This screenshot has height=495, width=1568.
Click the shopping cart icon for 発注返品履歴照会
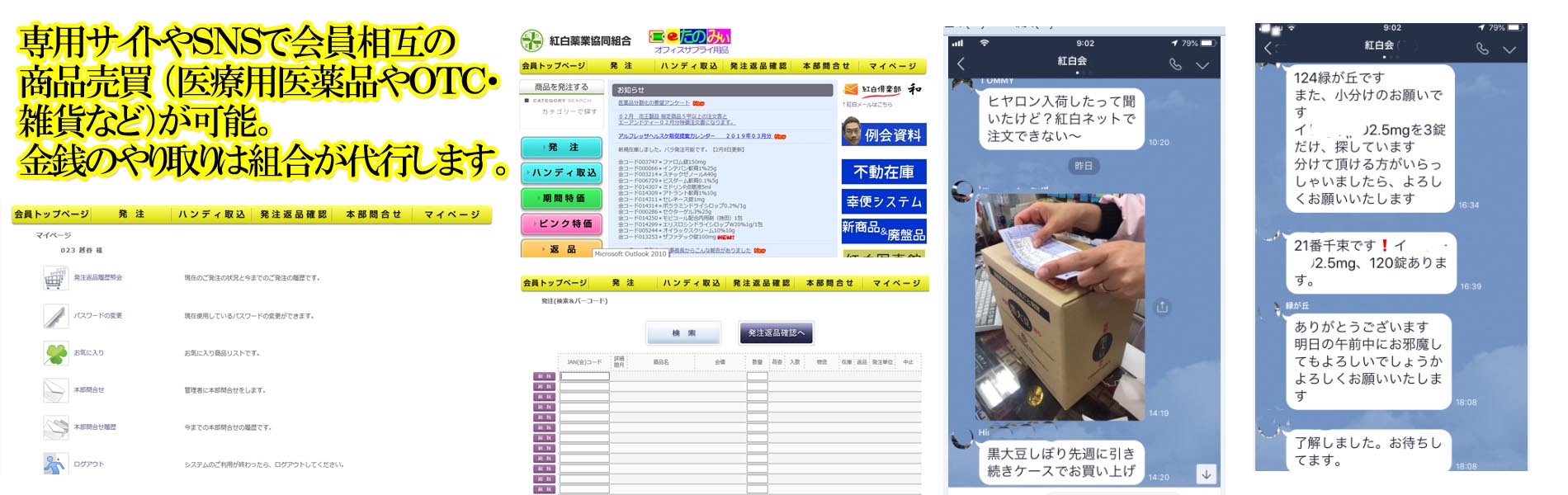pos(54,278)
